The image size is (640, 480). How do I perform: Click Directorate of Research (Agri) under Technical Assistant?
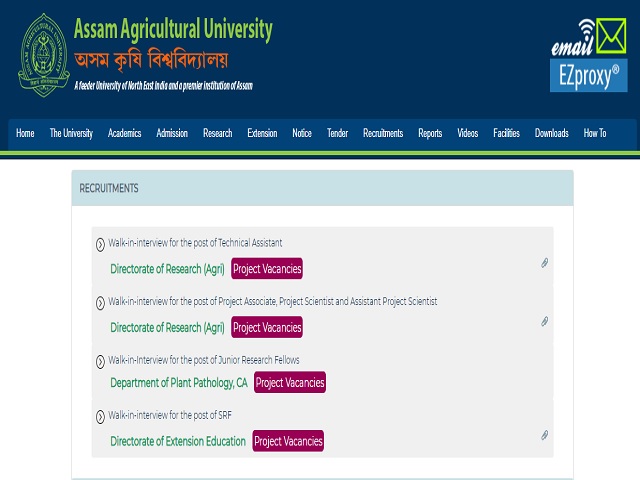tap(167, 269)
